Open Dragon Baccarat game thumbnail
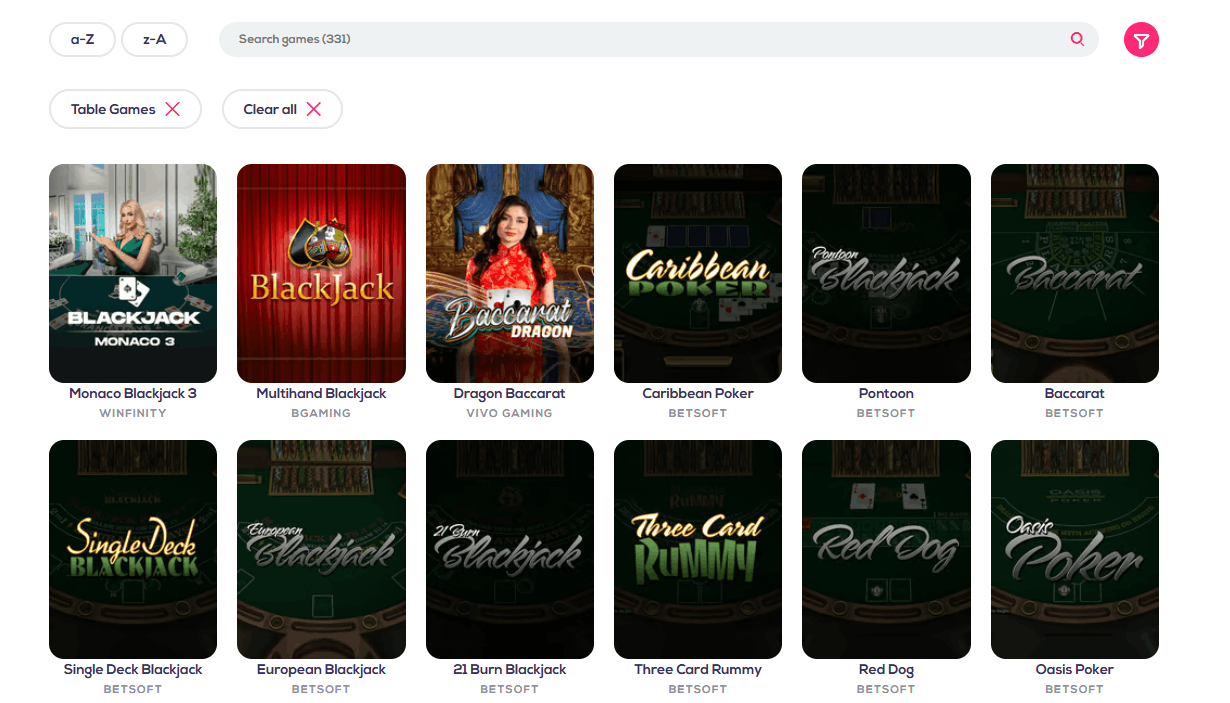The height and width of the screenshot is (703, 1230). [510, 273]
